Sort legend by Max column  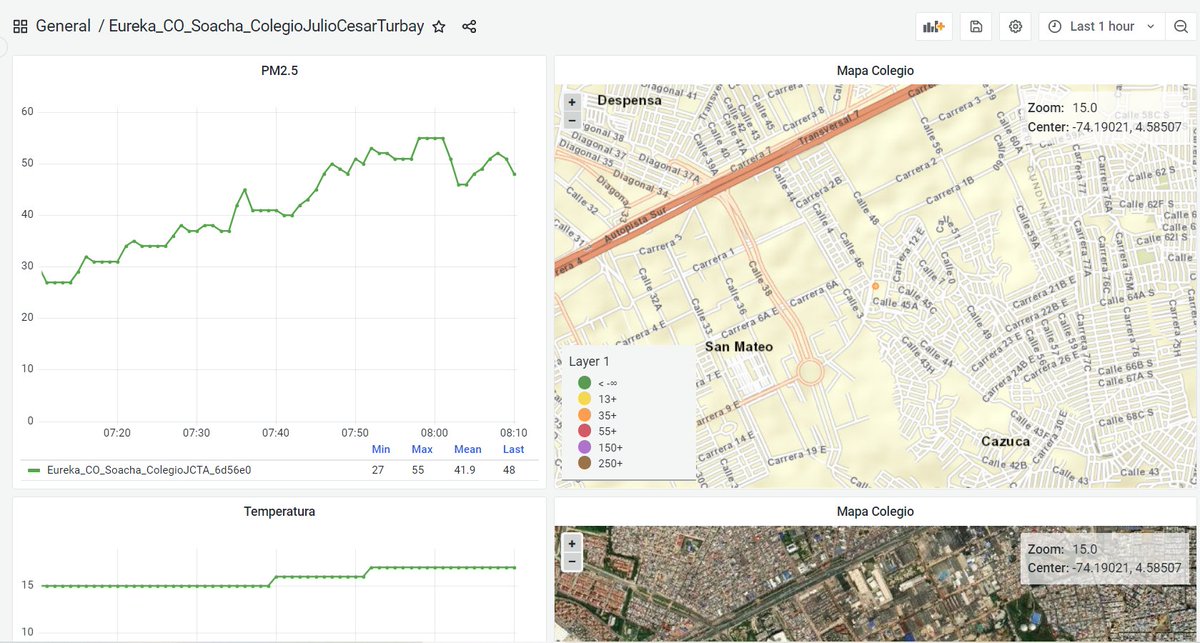click(422, 450)
